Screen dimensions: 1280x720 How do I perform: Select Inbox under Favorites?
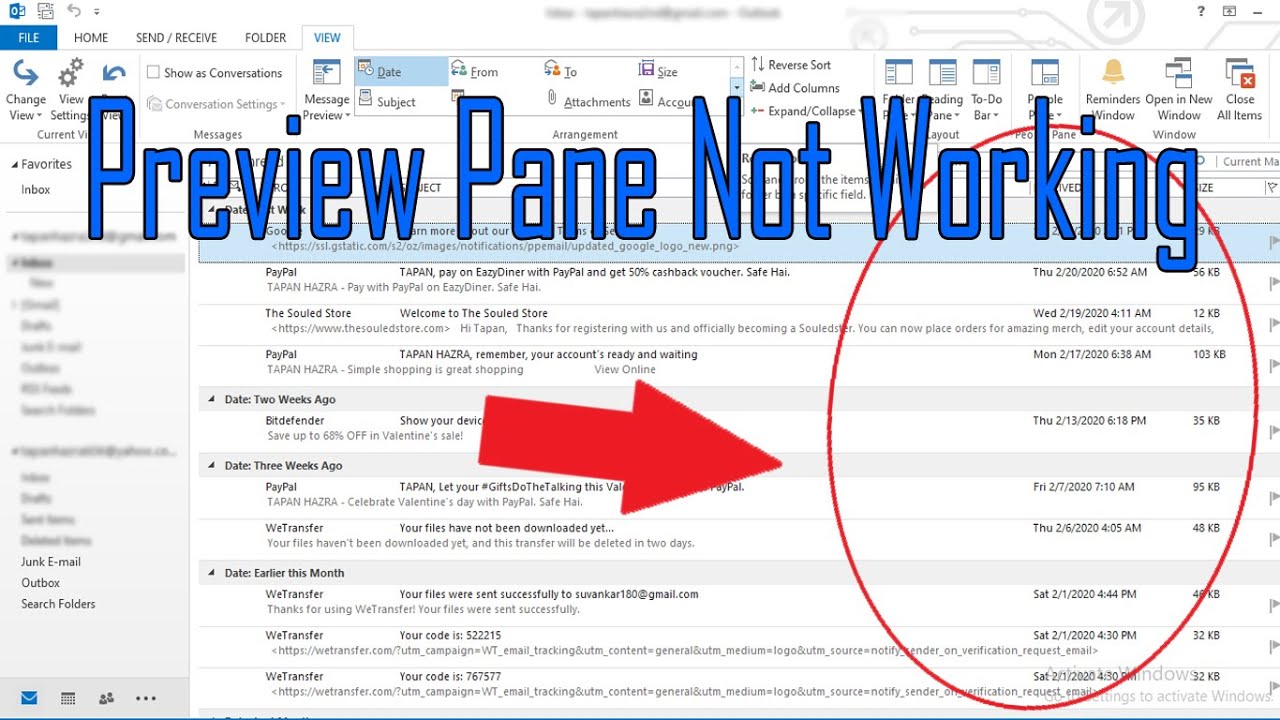coord(36,189)
